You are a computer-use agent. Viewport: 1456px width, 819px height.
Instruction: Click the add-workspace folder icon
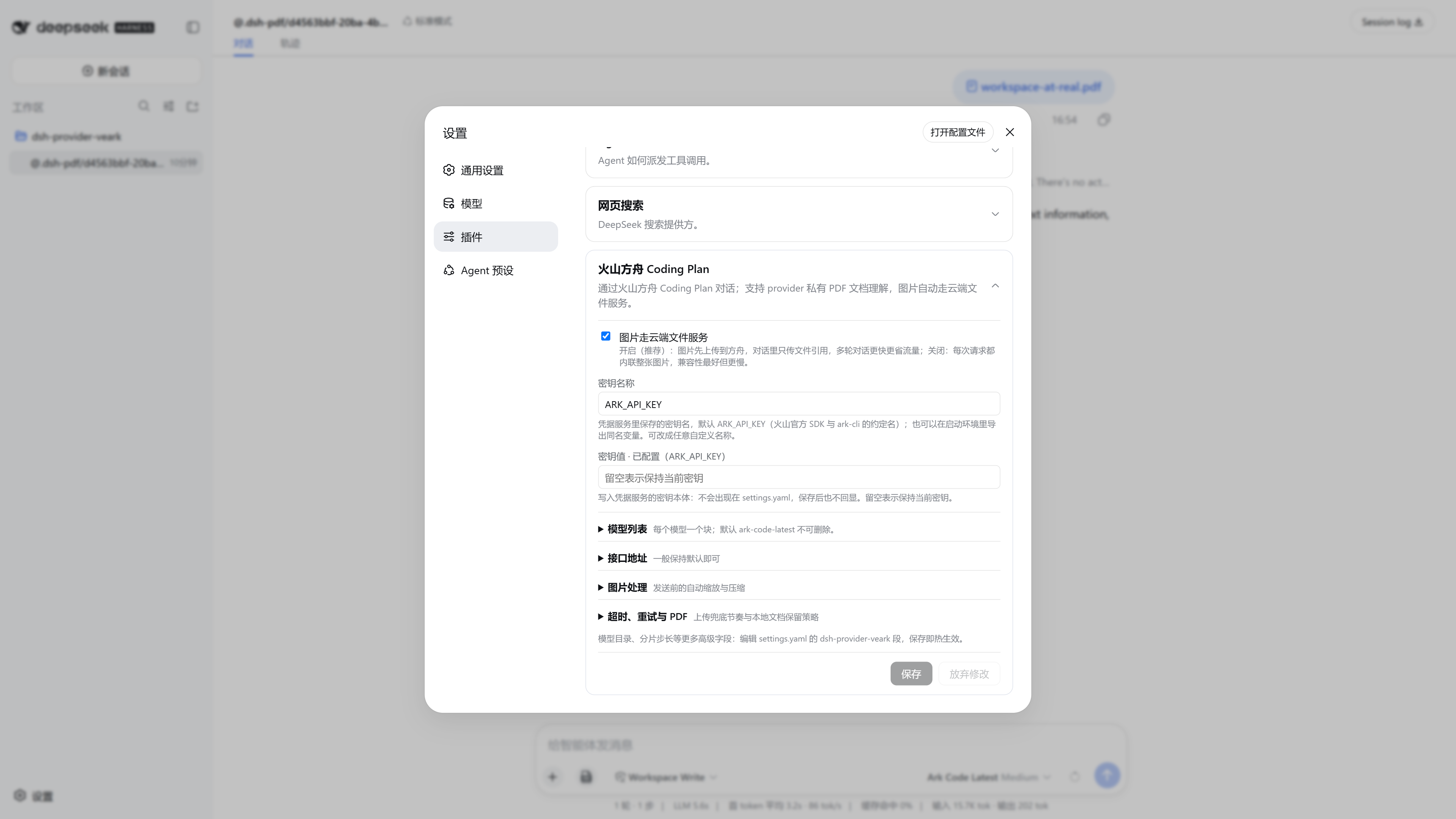(193, 106)
